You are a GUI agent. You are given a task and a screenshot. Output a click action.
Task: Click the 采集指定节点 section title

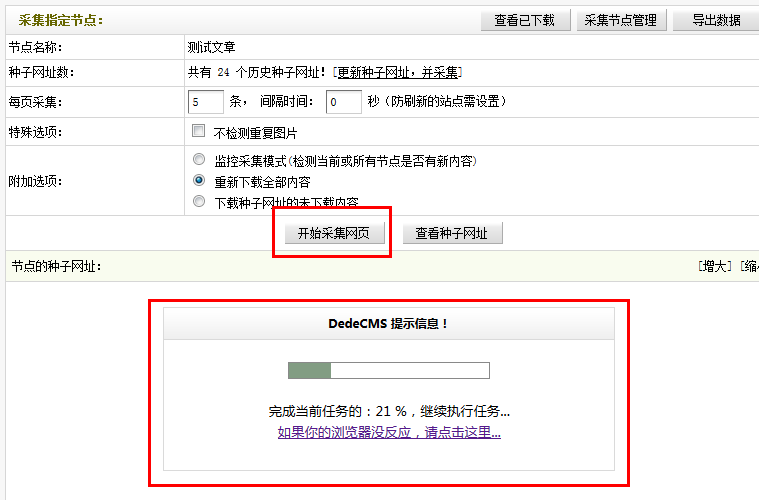point(61,20)
